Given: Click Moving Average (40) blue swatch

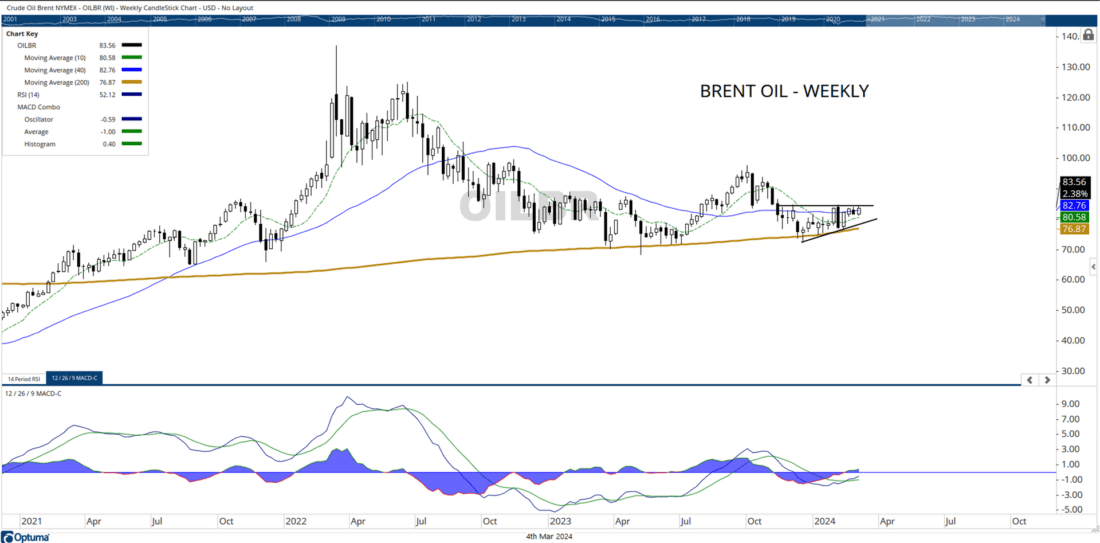Looking at the screenshot, I should click(x=130, y=71).
